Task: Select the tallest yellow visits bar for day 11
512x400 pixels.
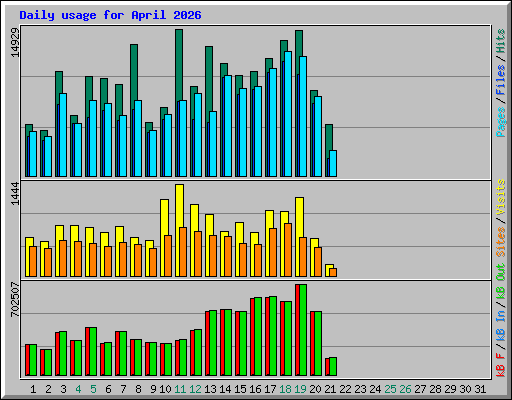Action: 179,206
